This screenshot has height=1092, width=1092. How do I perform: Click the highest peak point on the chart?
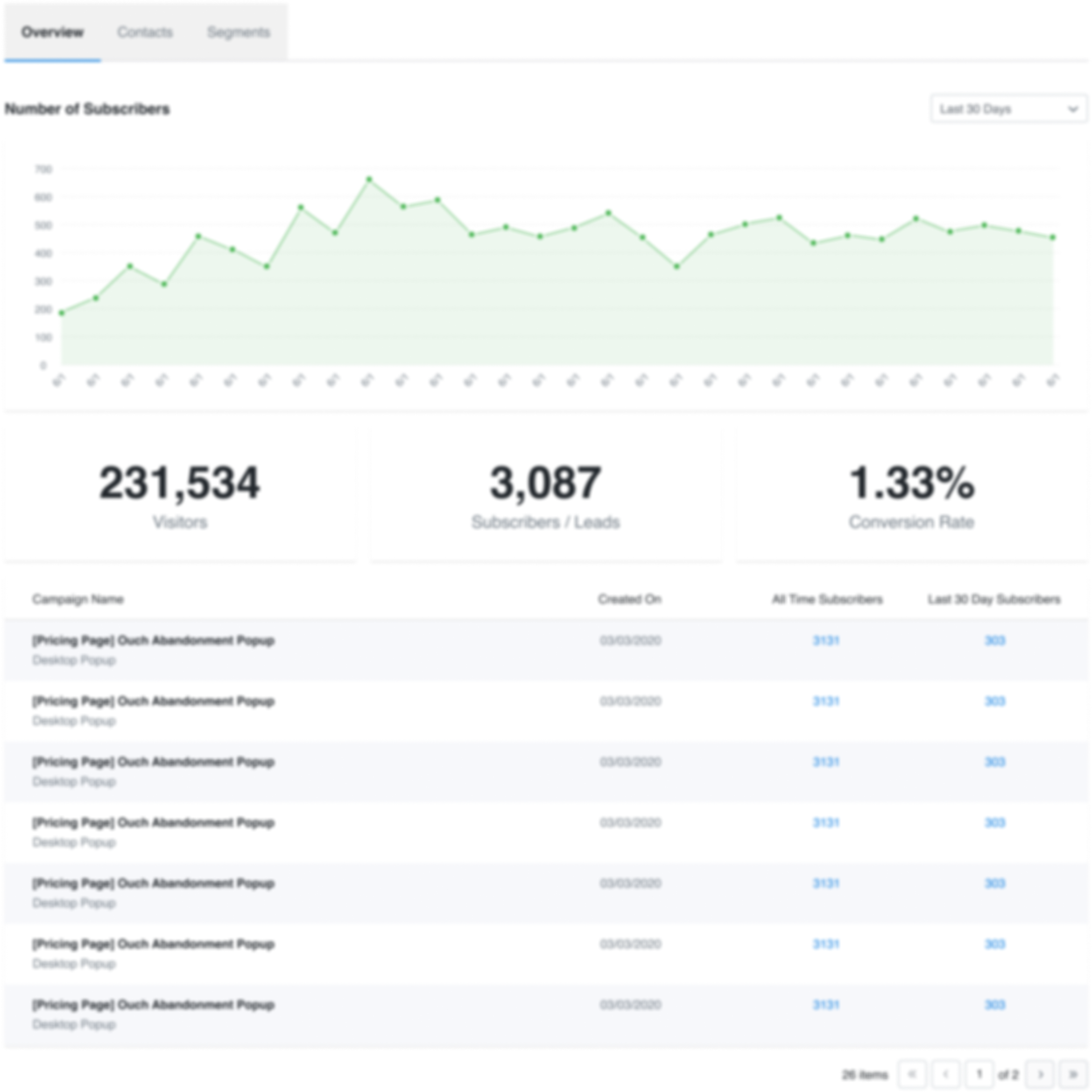369,179
